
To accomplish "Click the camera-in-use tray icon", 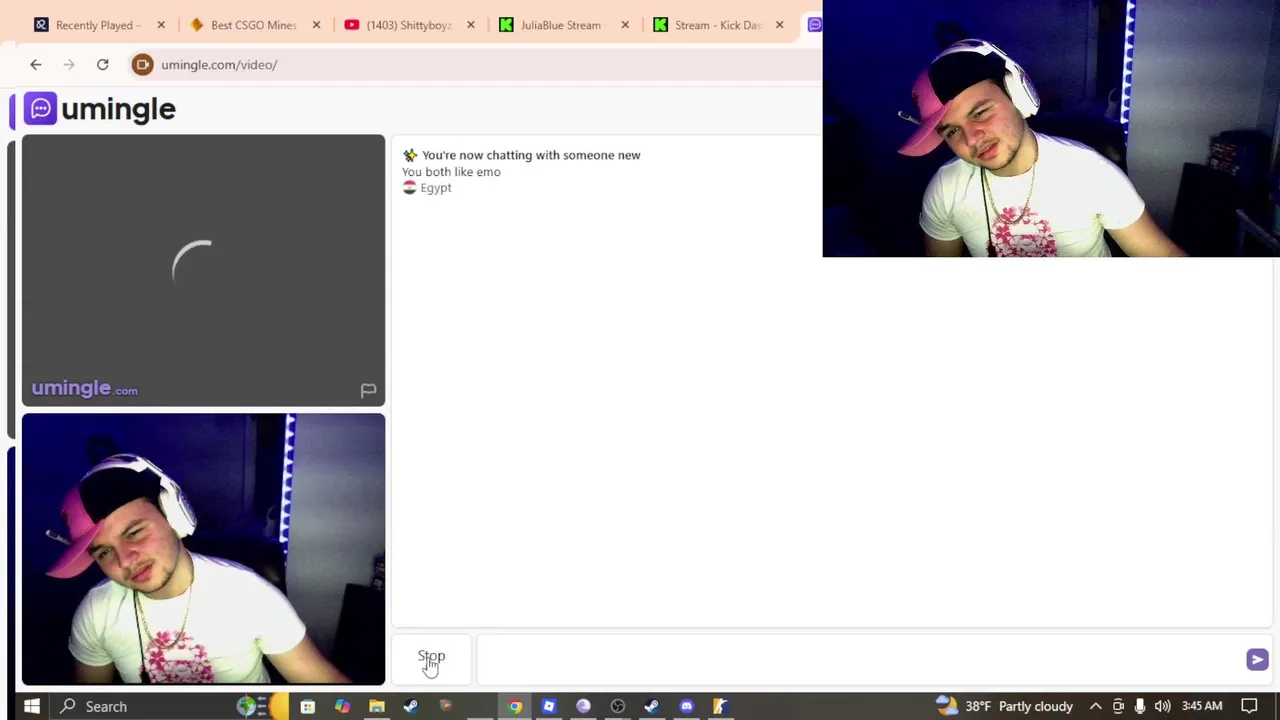I will point(1118,706).
